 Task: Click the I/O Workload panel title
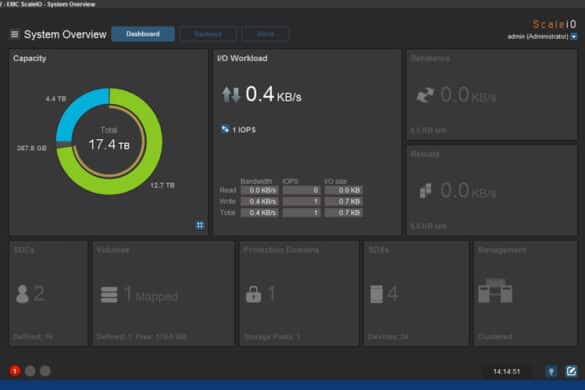242,58
